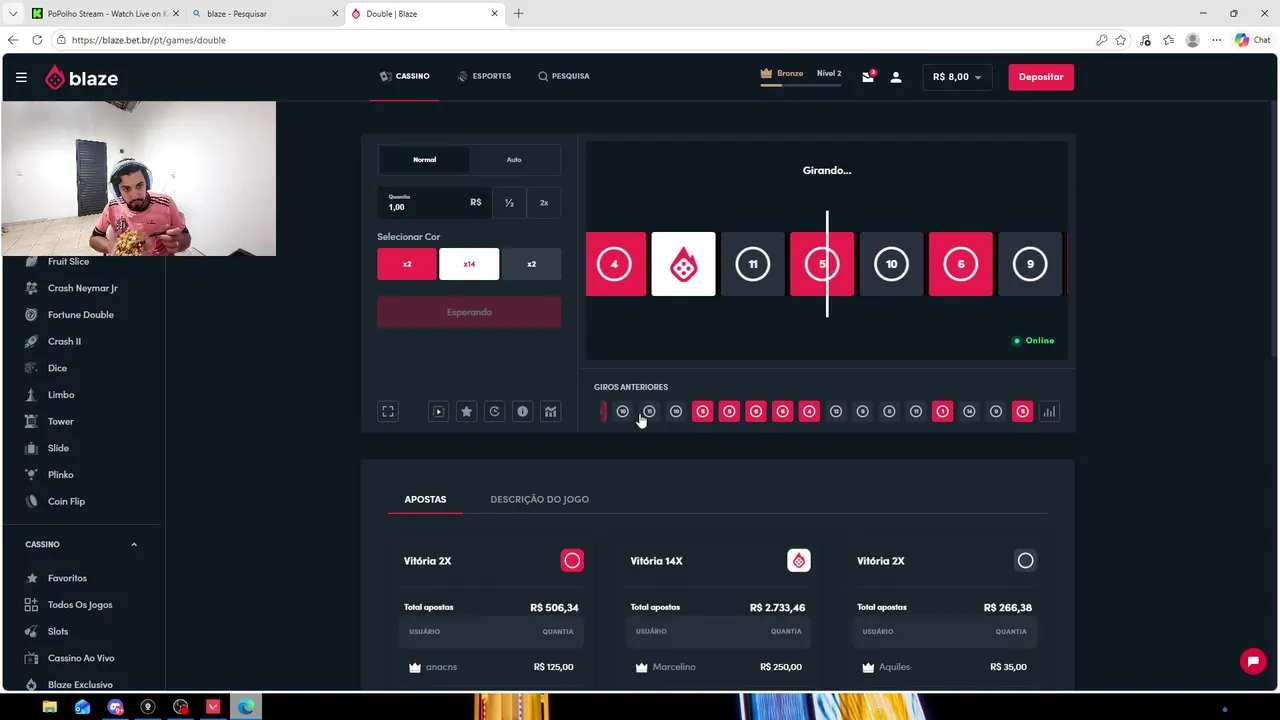The image size is (1280, 720).
Task: Open Crash II game
Action: coord(64,341)
